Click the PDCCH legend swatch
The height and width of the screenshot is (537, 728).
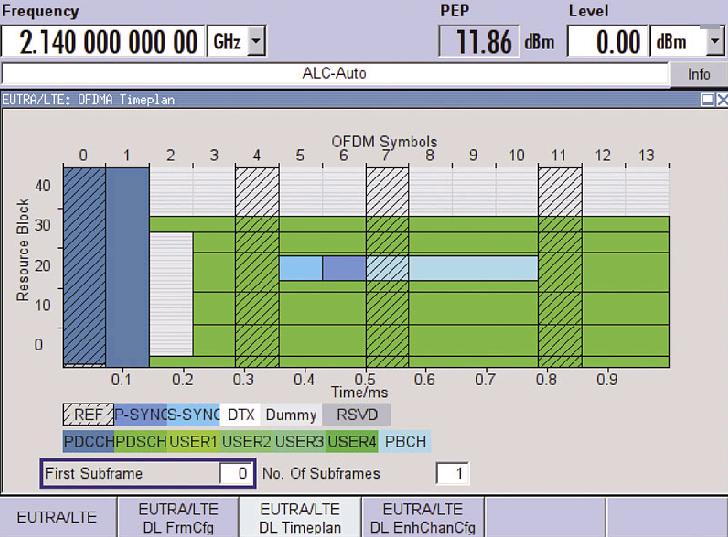(x=87, y=440)
